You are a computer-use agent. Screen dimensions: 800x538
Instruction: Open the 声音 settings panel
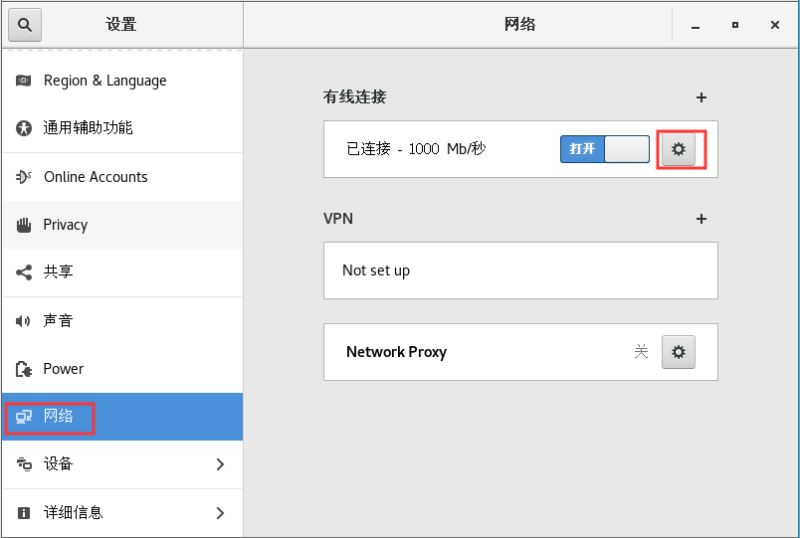(x=58, y=321)
